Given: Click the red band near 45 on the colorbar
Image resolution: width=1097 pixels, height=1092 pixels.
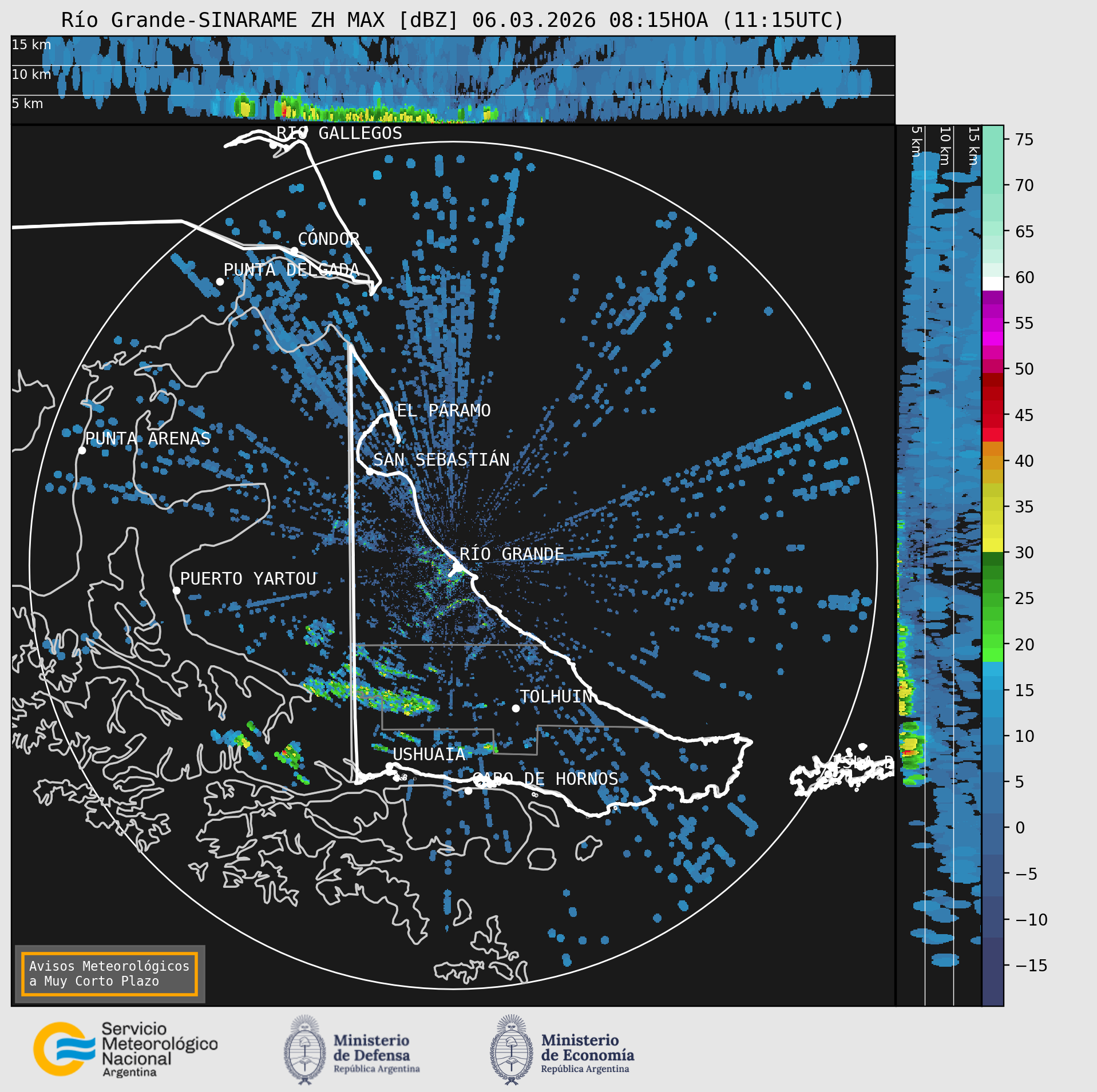Looking at the screenshot, I should tap(993, 421).
